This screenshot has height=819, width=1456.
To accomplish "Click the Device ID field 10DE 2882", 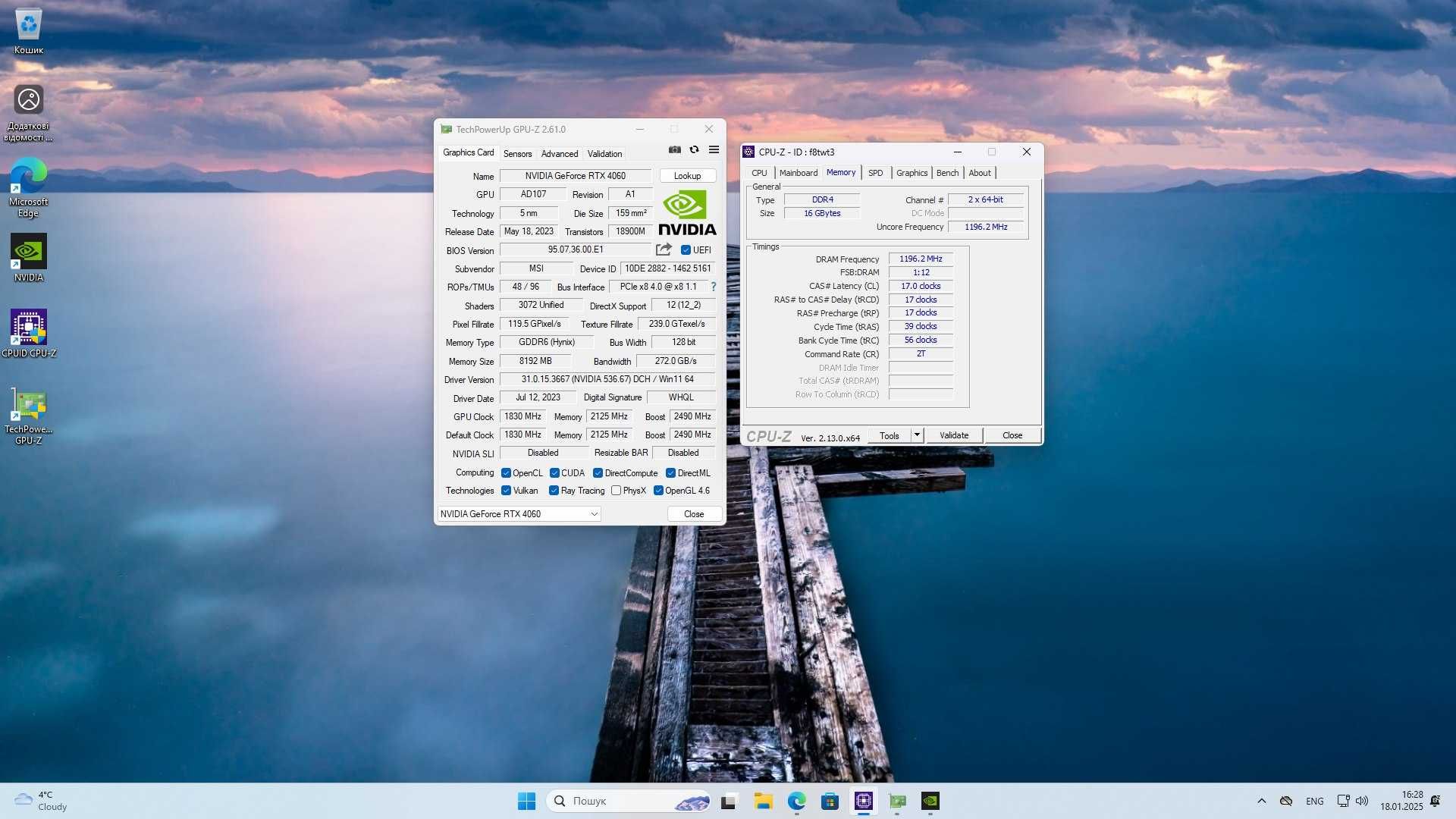I will coord(667,268).
